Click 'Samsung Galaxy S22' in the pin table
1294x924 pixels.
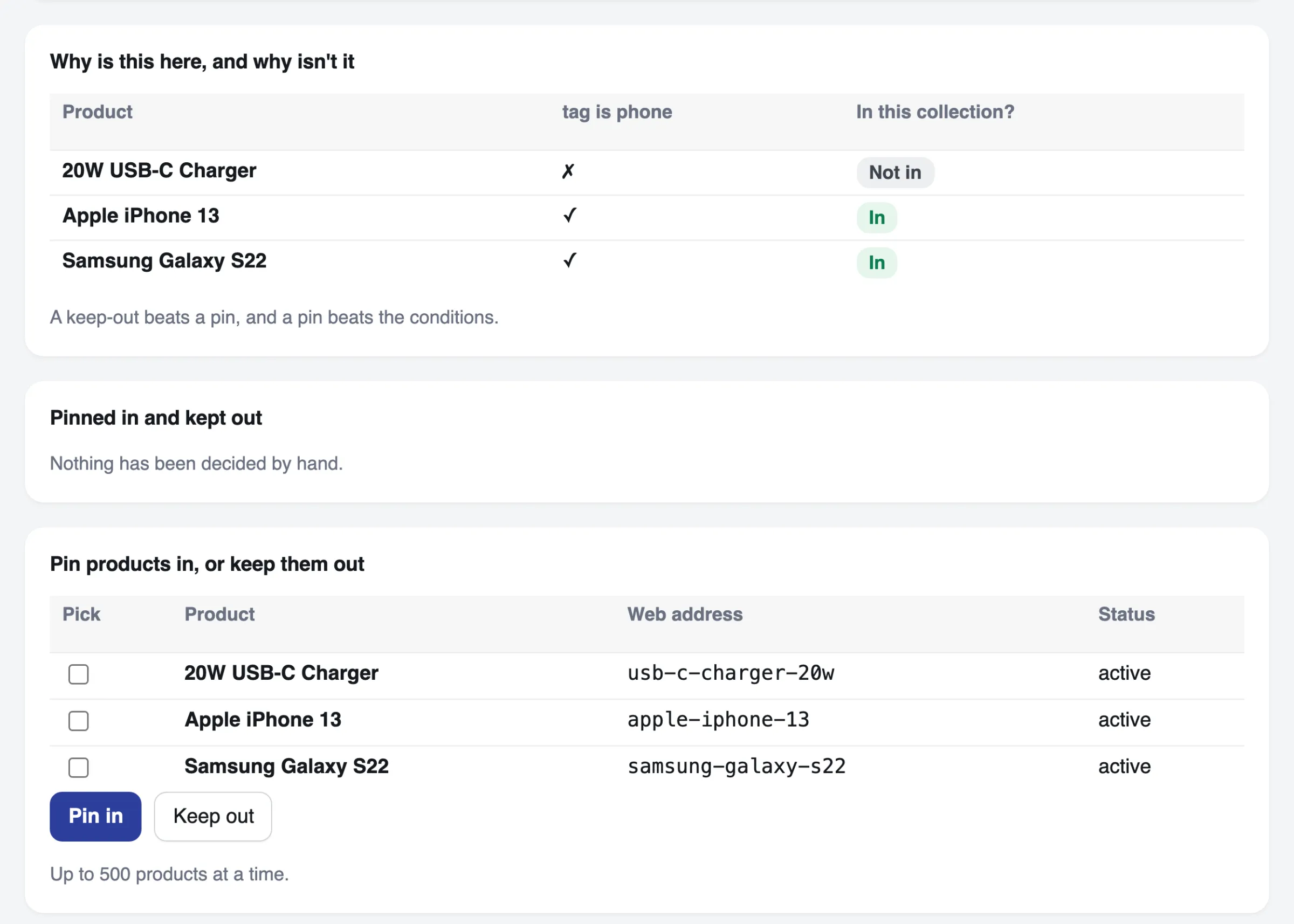(x=286, y=767)
